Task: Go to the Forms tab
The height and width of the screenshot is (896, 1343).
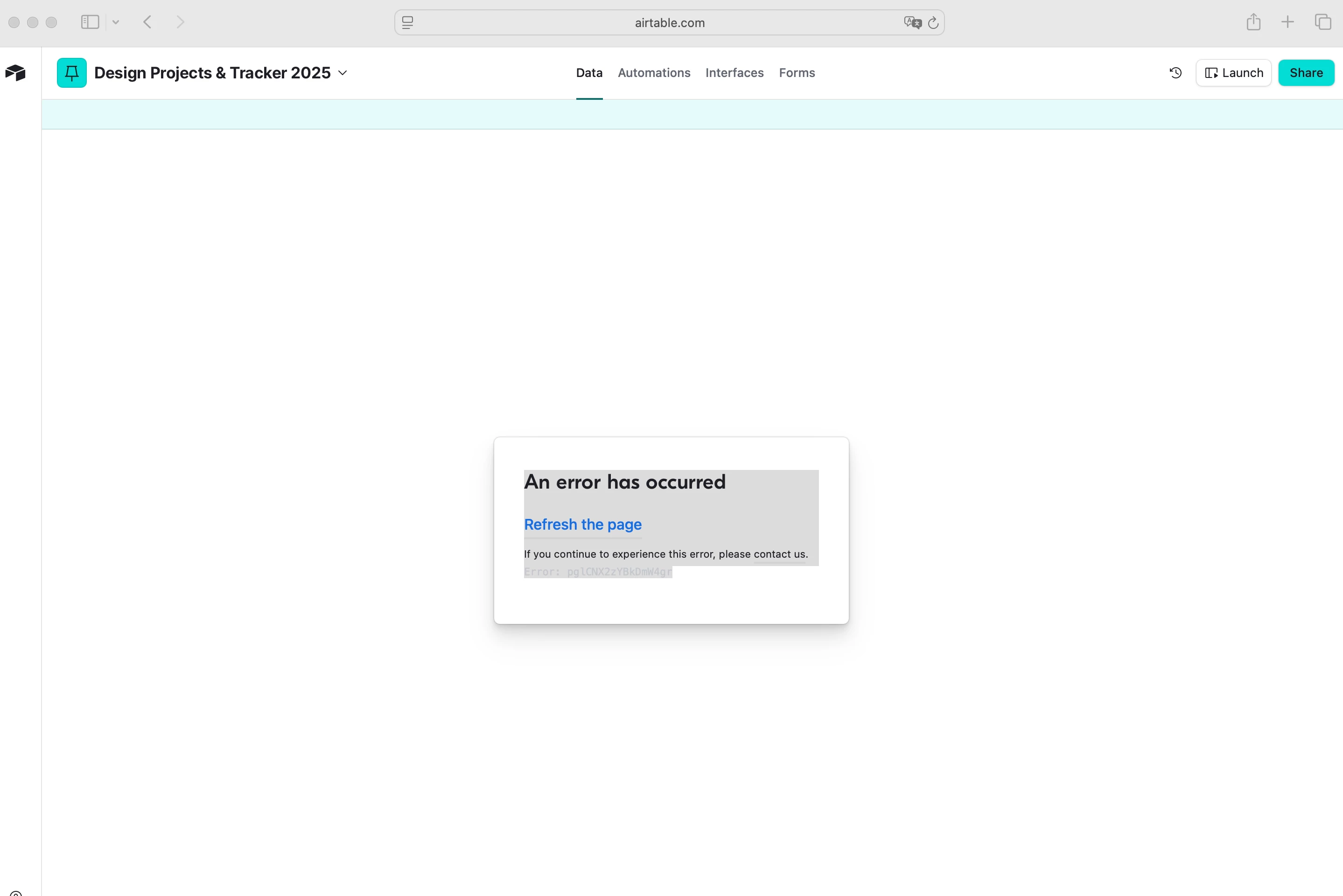Action: pos(797,73)
